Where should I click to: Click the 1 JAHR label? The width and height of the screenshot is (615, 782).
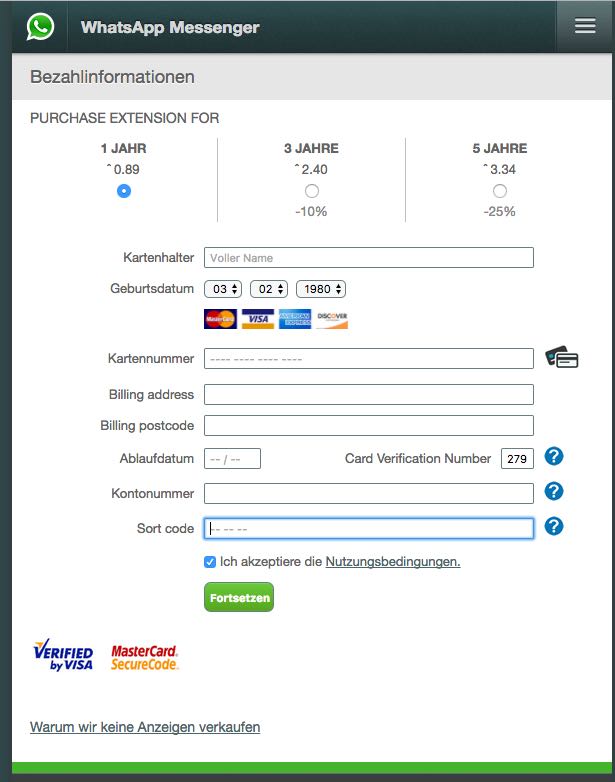click(124, 148)
